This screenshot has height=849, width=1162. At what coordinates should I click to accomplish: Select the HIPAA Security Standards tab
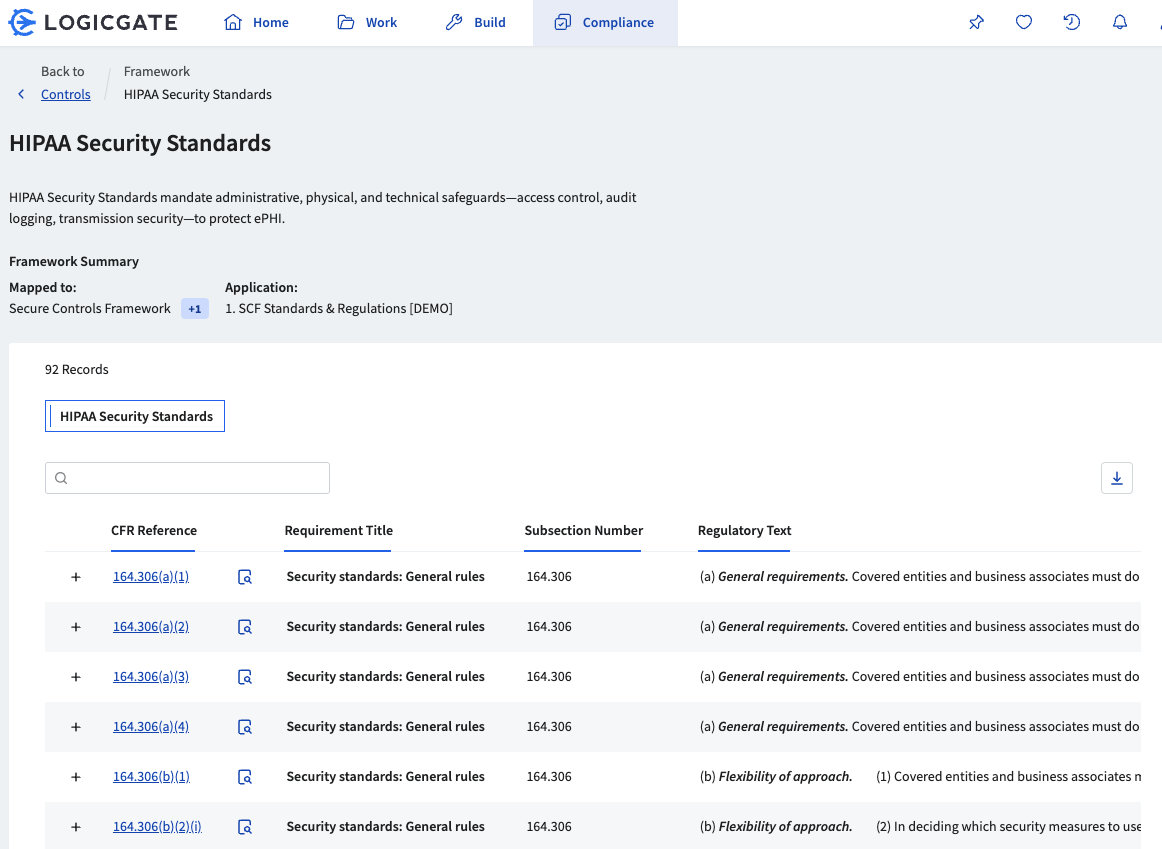tap(135, 416)
